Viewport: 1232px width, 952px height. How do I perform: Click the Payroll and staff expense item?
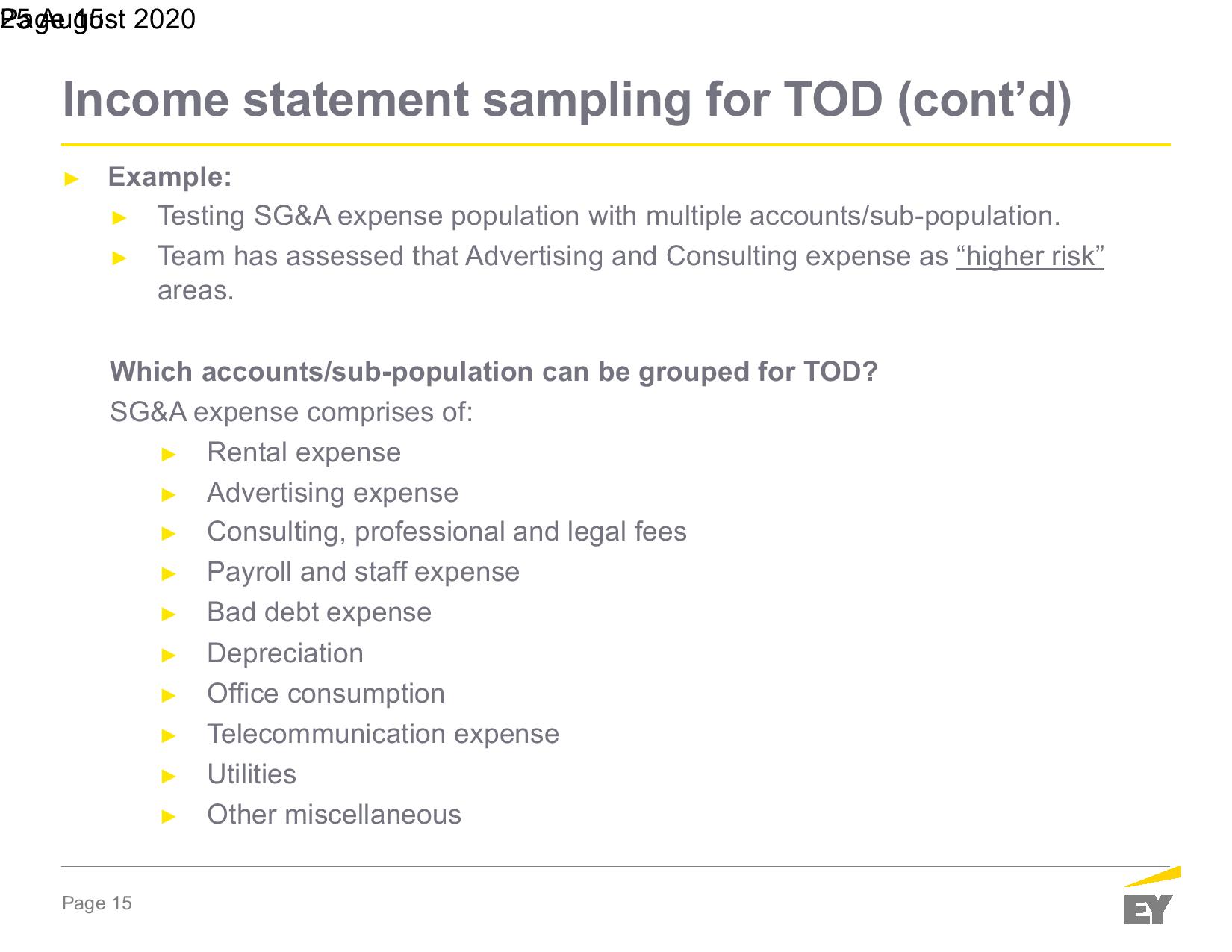[x=363, y=572]
